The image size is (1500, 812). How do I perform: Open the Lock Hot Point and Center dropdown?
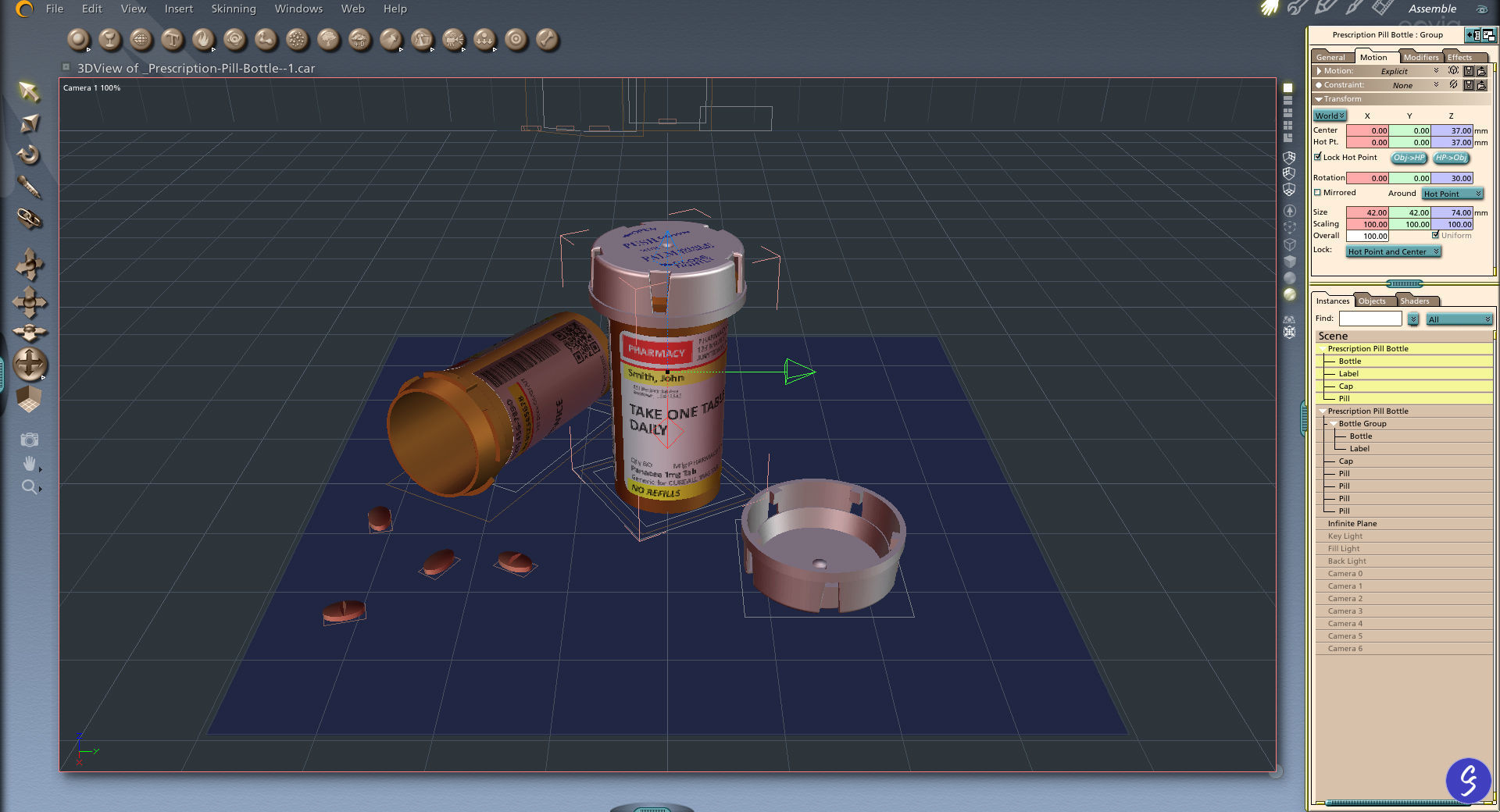[1393, 251]
